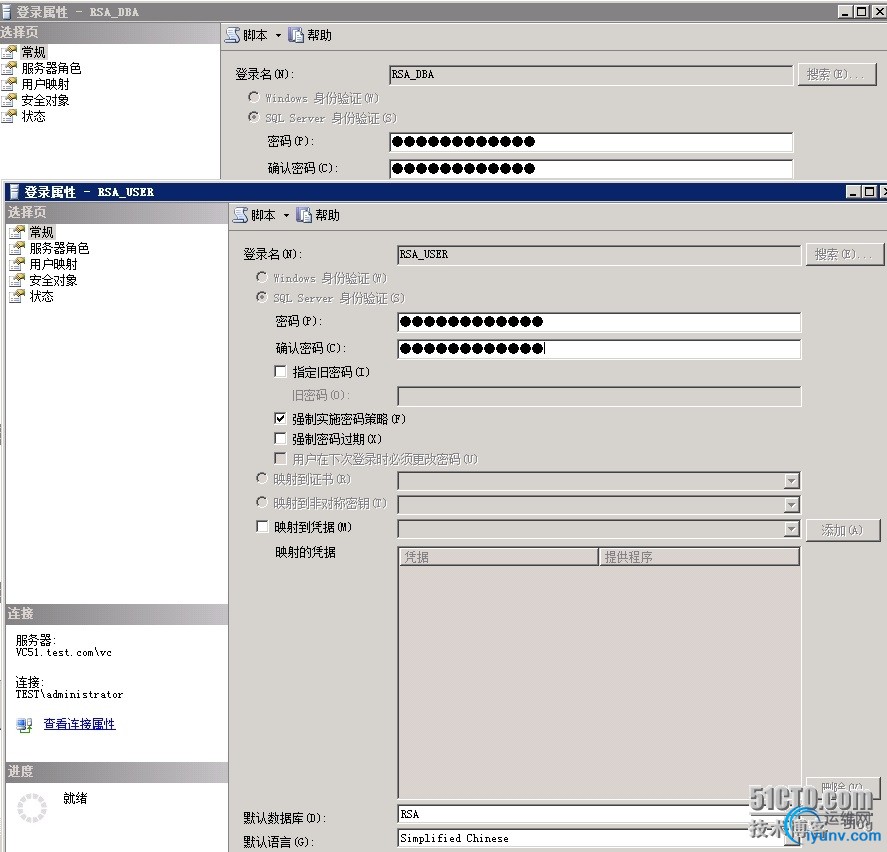The height and width of the screenshot is (852, 887).
Task: Uncheck the 强制实施密码策略 checkbox
Action: pyautogui.click(x=280, y=419)
